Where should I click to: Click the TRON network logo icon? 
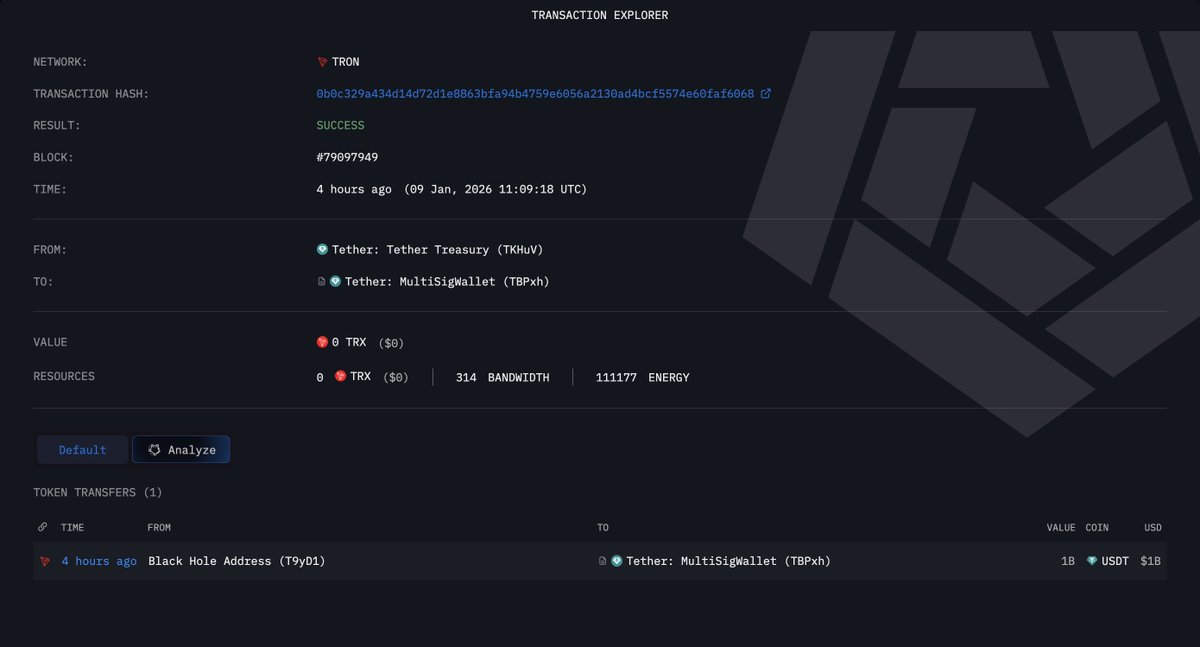pos(322,62)
